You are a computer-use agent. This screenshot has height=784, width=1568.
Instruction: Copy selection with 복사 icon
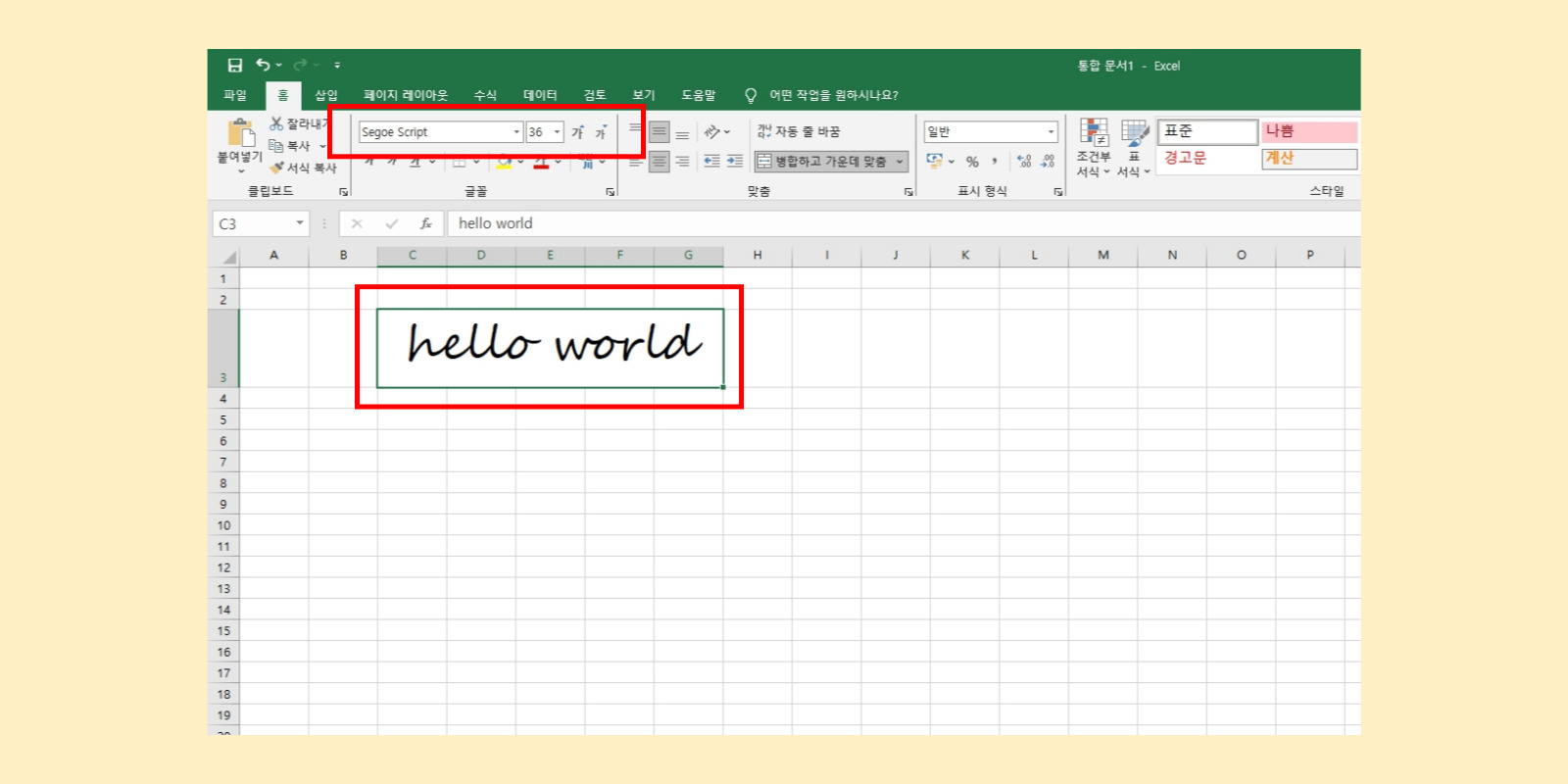click(276, 145)
